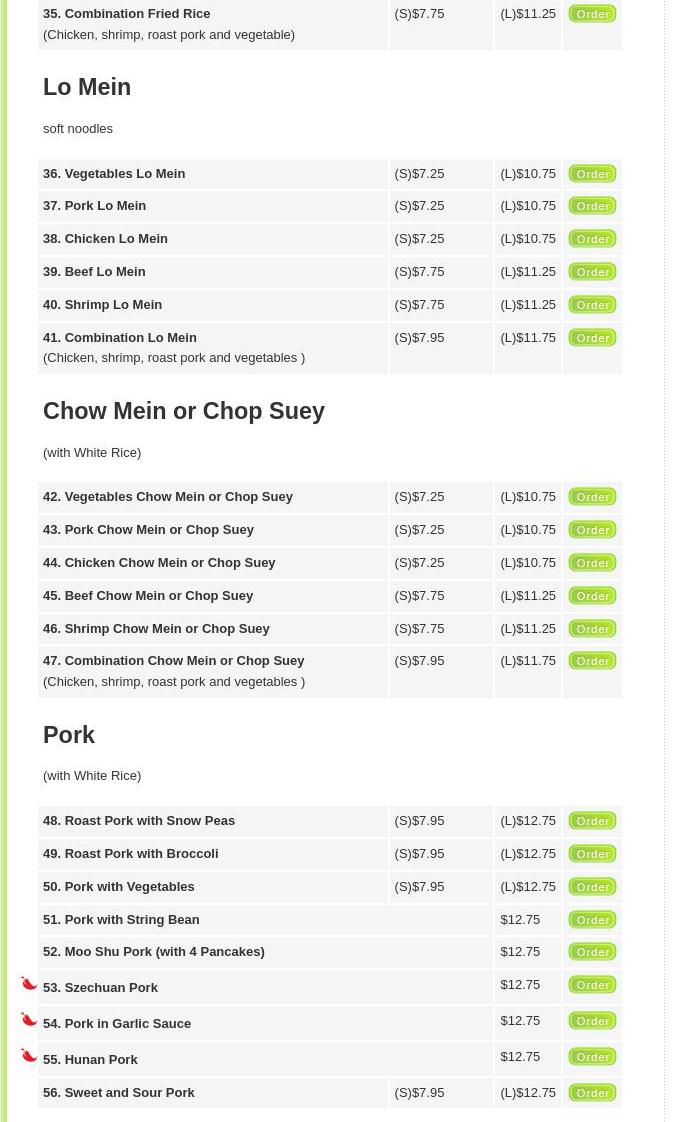Order Shrimp Lo Mein
The height and width of the screenshot is (1122, 699).
click(592, 305)
